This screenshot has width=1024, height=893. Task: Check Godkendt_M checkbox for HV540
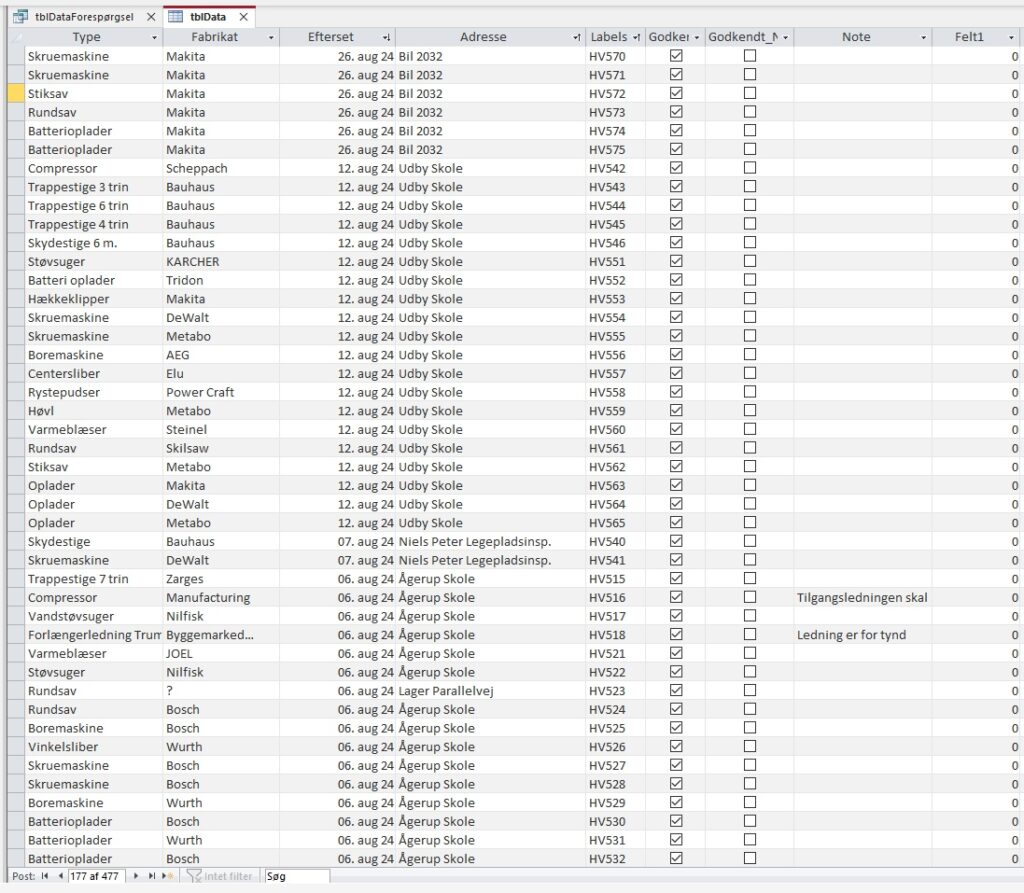[750, 541]
